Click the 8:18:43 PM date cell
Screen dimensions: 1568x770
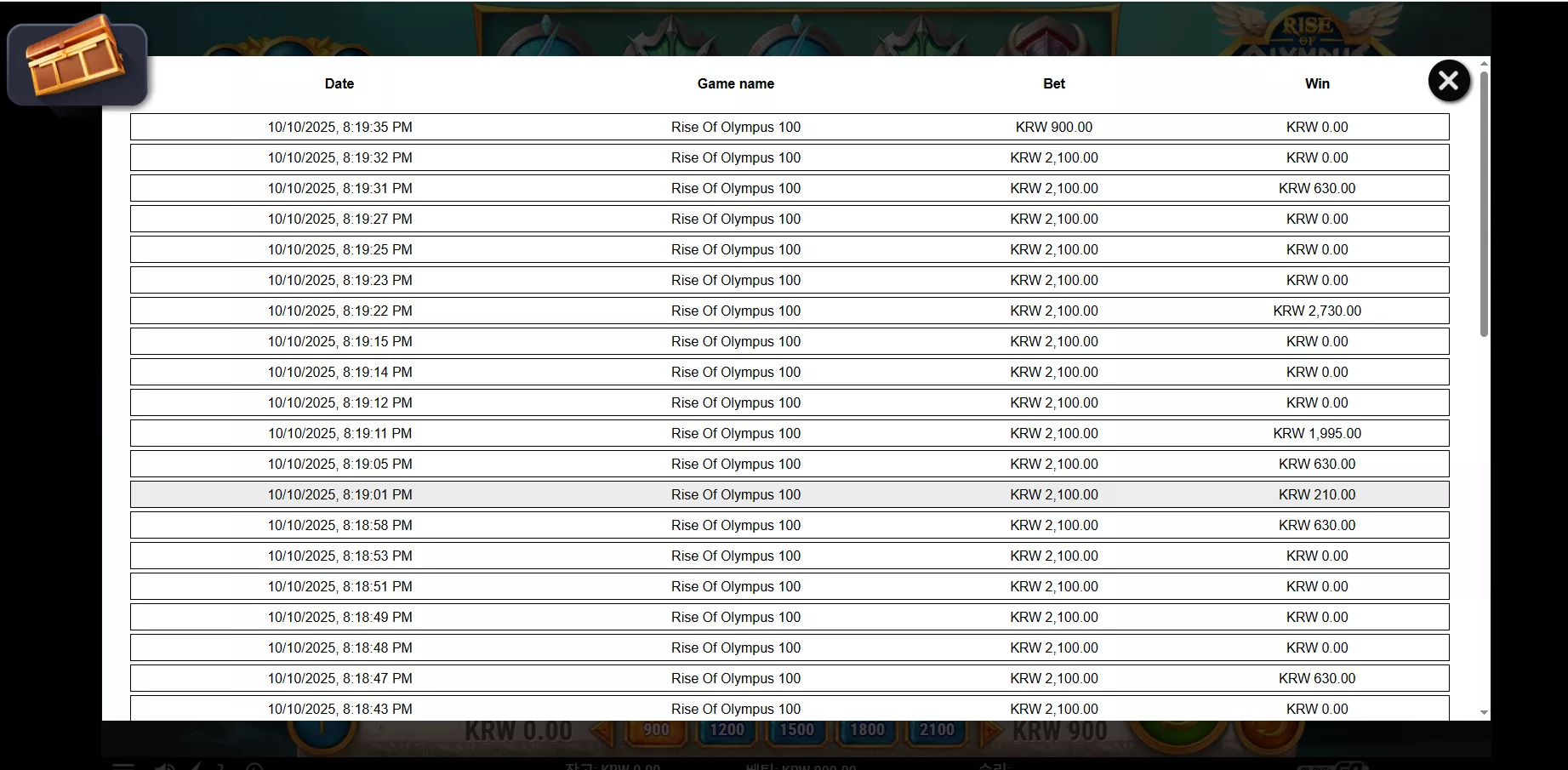pos(340,709)
